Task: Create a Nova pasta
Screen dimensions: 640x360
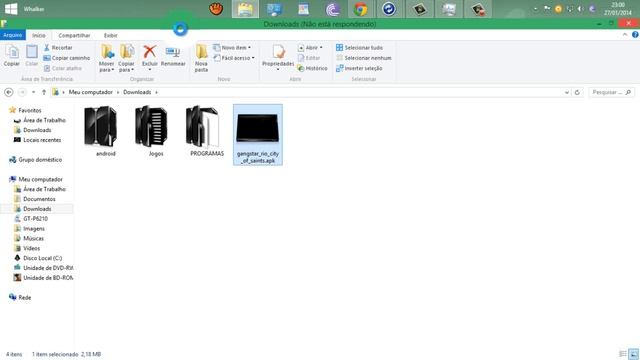Action: 201,58
